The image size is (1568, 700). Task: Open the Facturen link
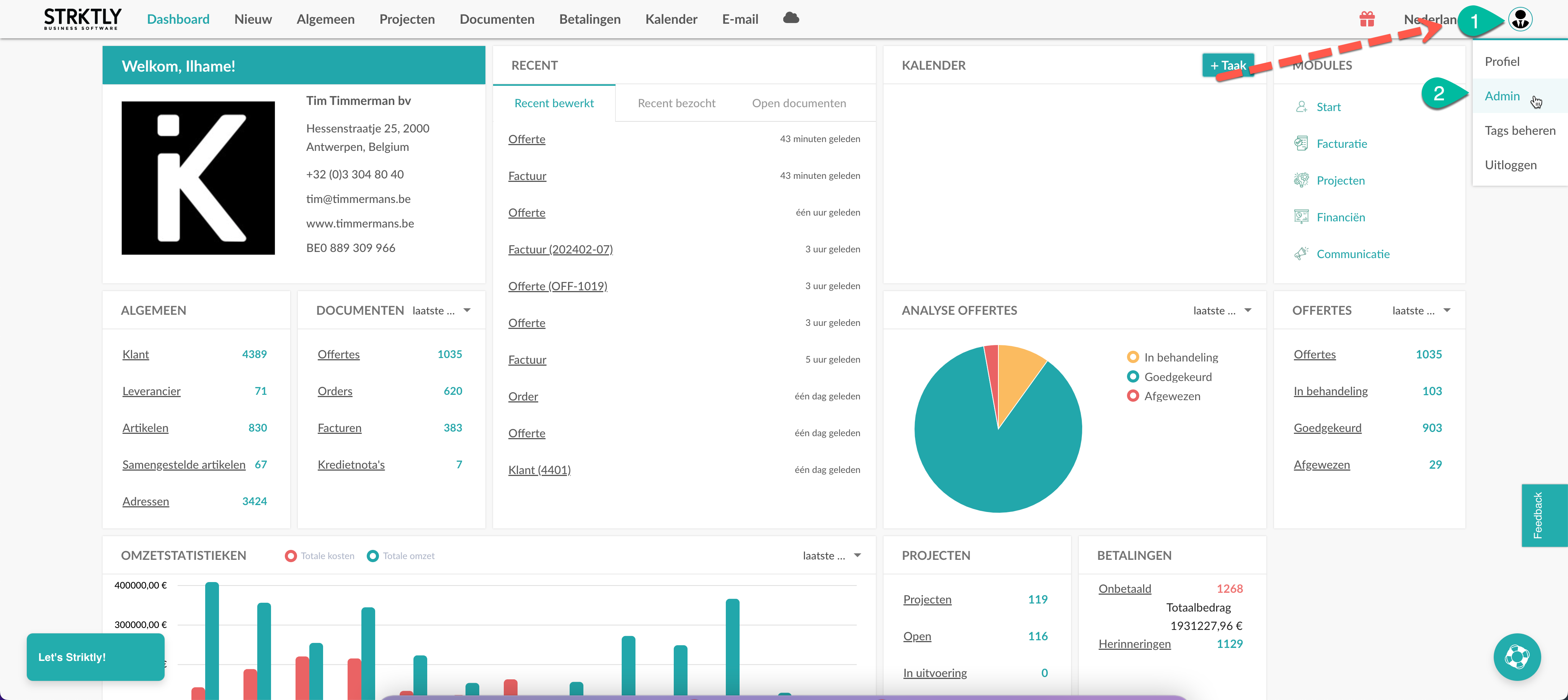click(339, 428)
